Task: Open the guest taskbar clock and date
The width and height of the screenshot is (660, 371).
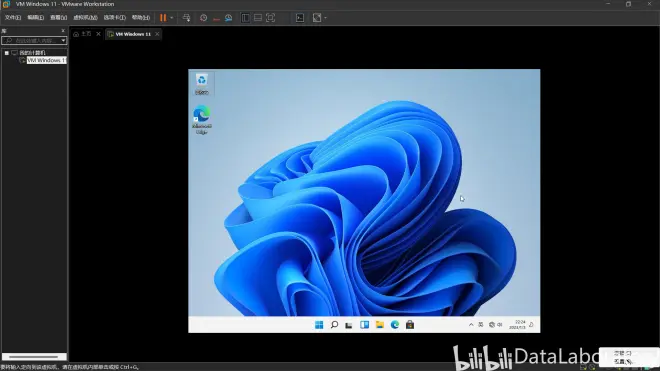Action: point(517,325)
